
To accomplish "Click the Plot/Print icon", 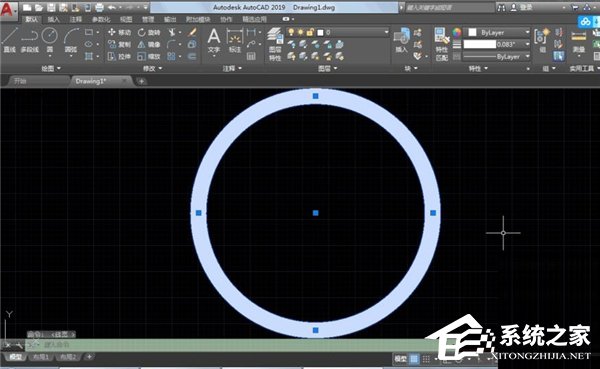I will 99,7.
